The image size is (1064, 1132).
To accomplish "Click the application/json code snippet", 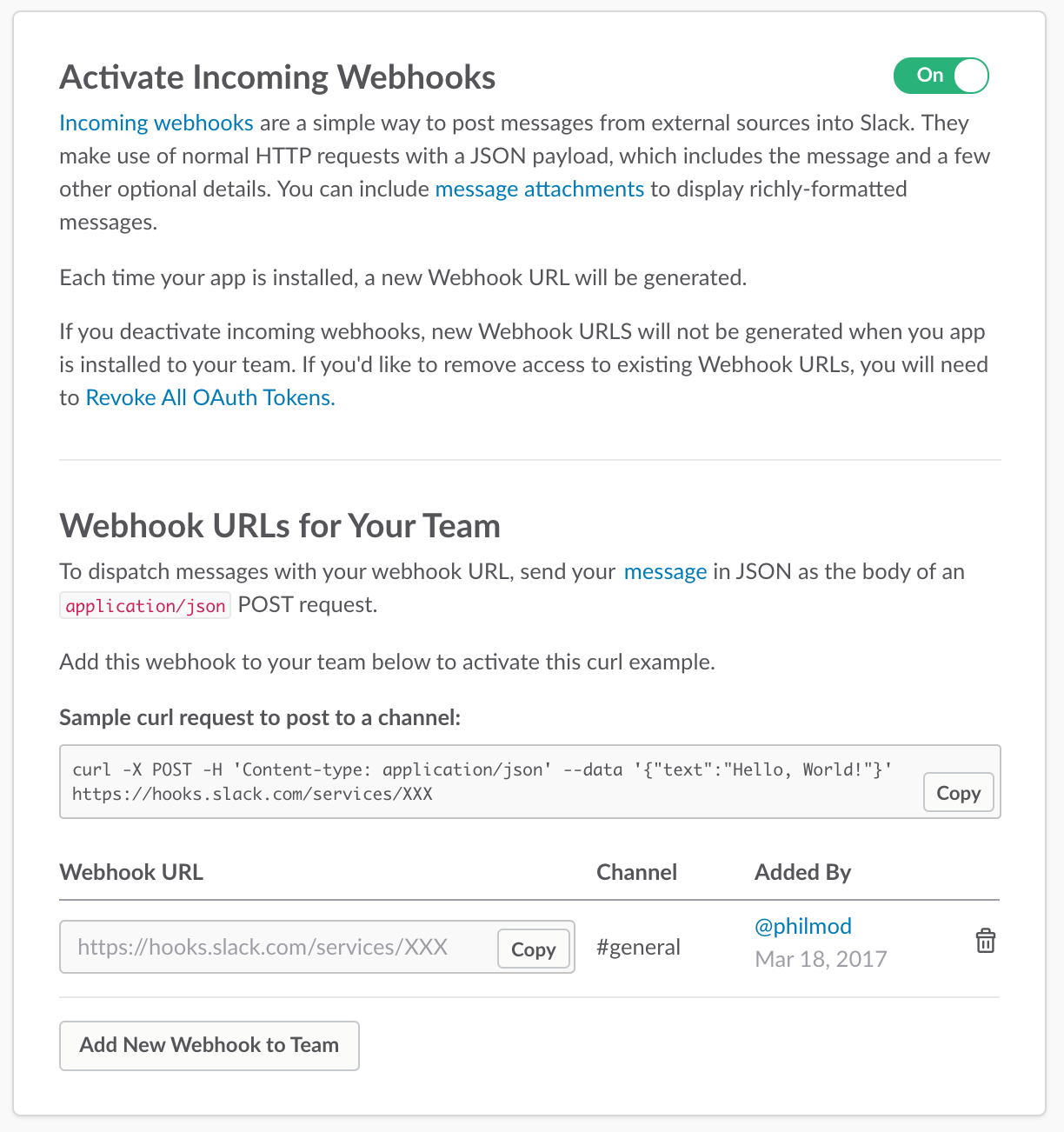I will [x=145, y=605].
